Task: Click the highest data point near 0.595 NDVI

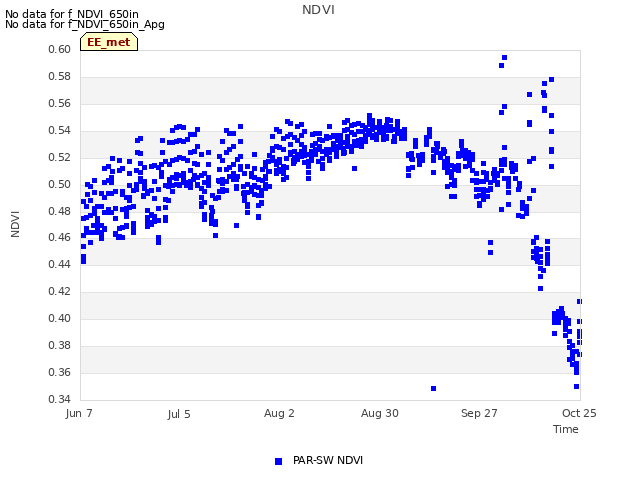Action: tap(504, 58)
